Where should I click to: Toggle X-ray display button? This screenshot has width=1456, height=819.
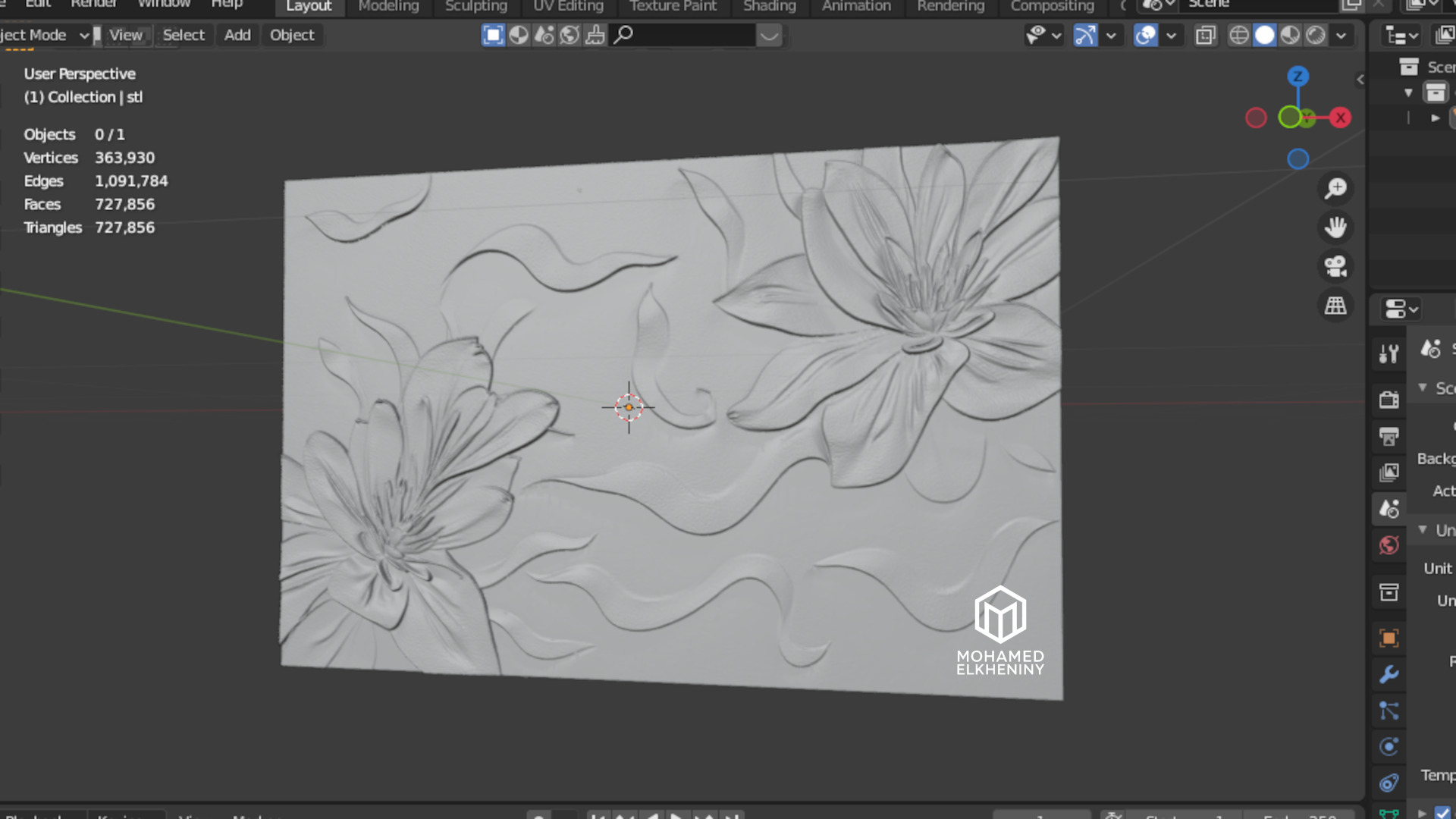1205,35
